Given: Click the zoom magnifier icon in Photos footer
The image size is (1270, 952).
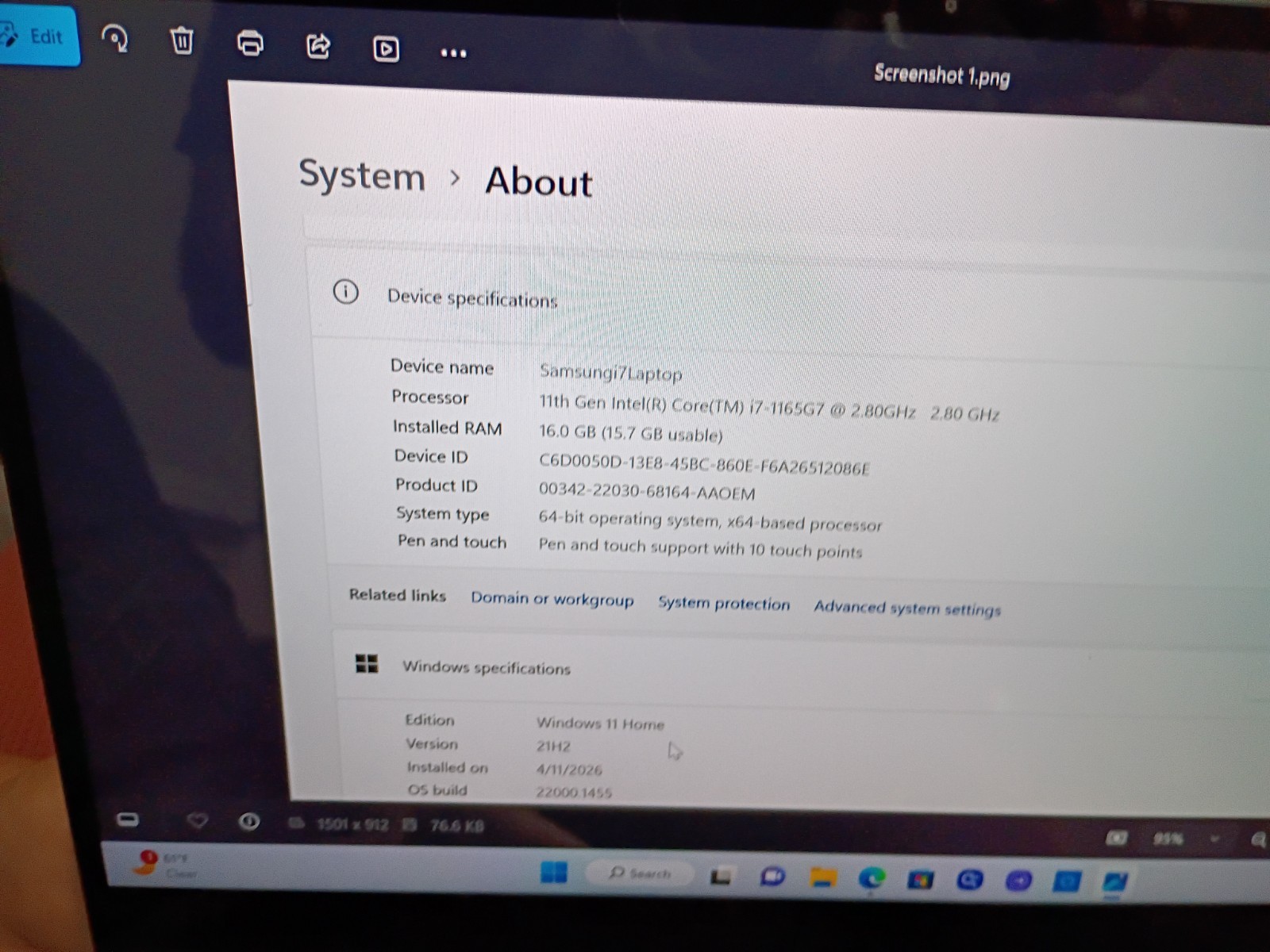Looking at the screenshot, I should pyautogui.click(x=1258, y=839).
